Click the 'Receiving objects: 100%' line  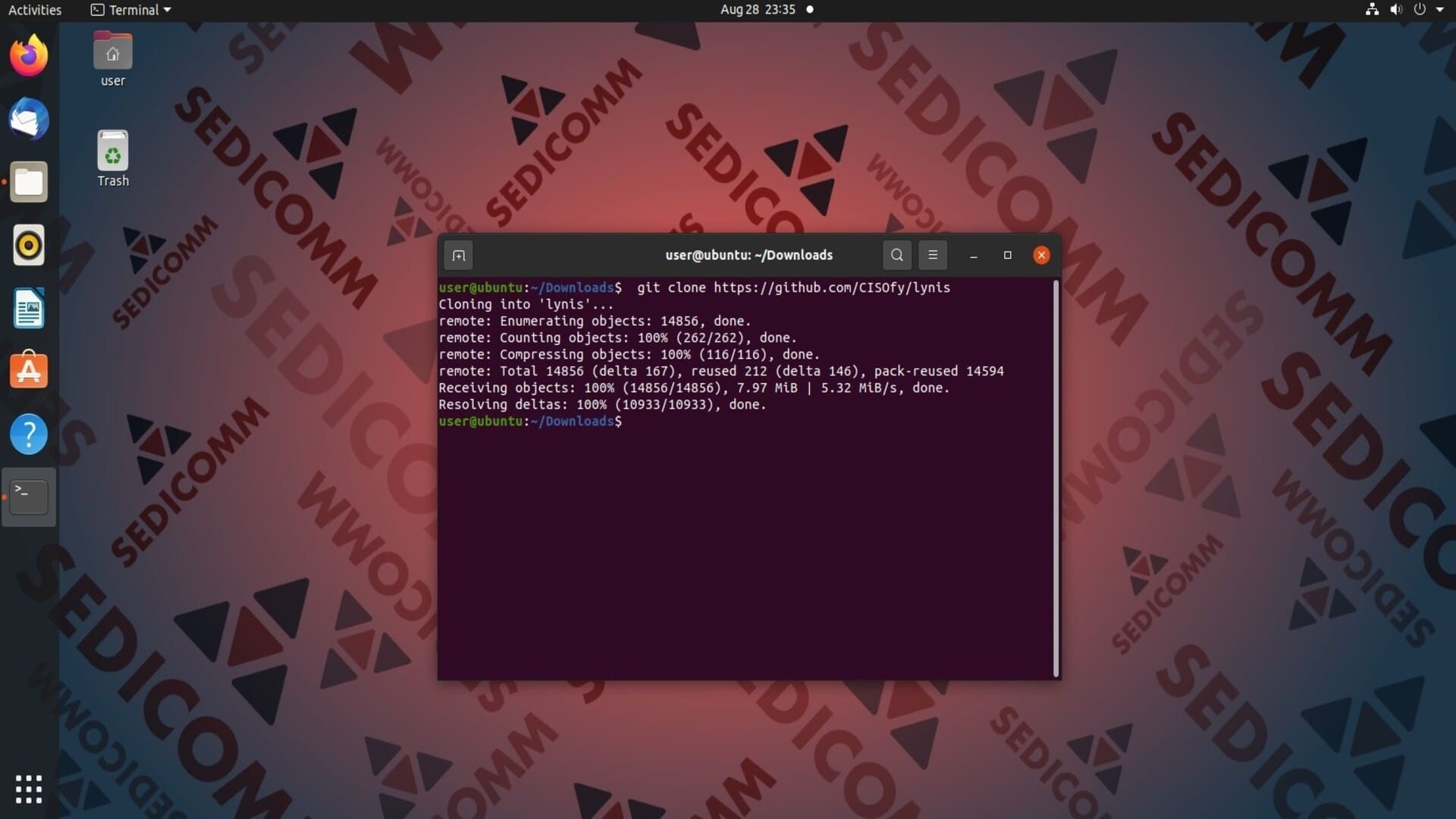[x=694, y=388]
